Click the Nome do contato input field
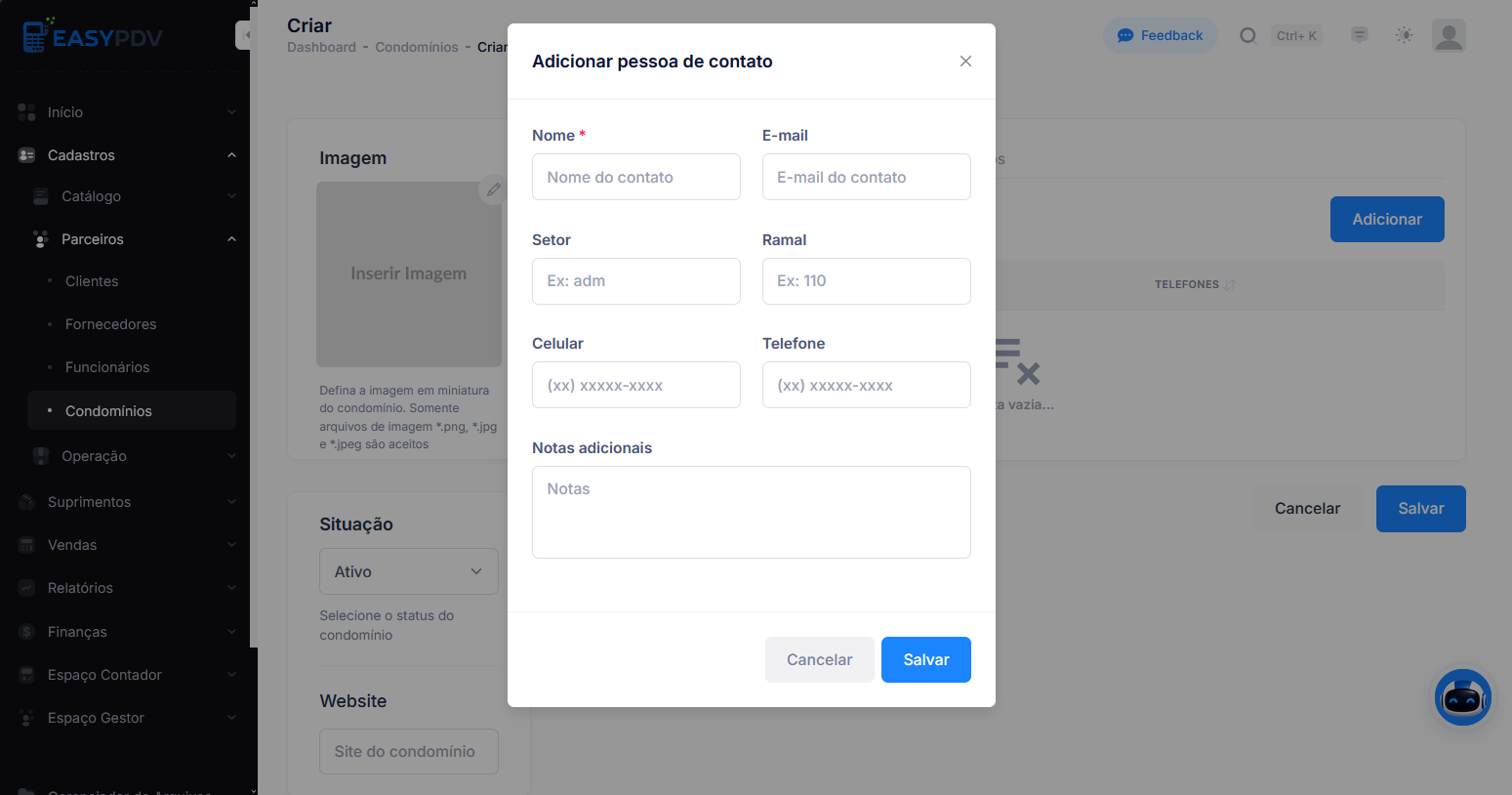 pos(636,177)
